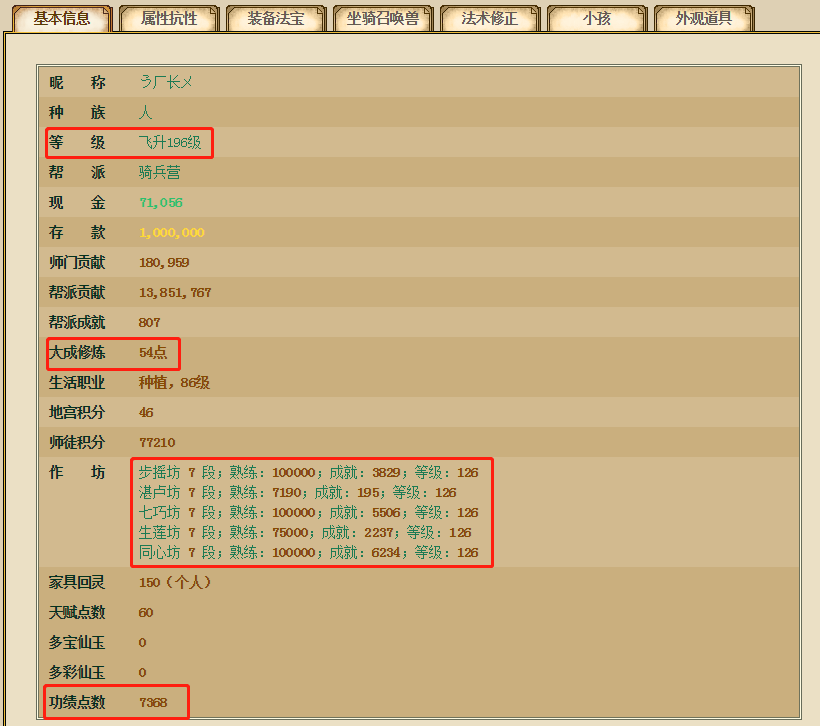
Task: Switch to the 属性抗性 tab
Action: coord(169,18)
